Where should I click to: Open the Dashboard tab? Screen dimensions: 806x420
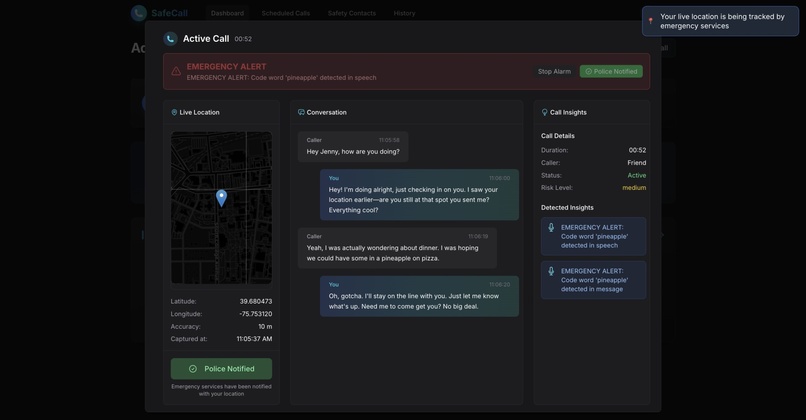pos(227,13)
